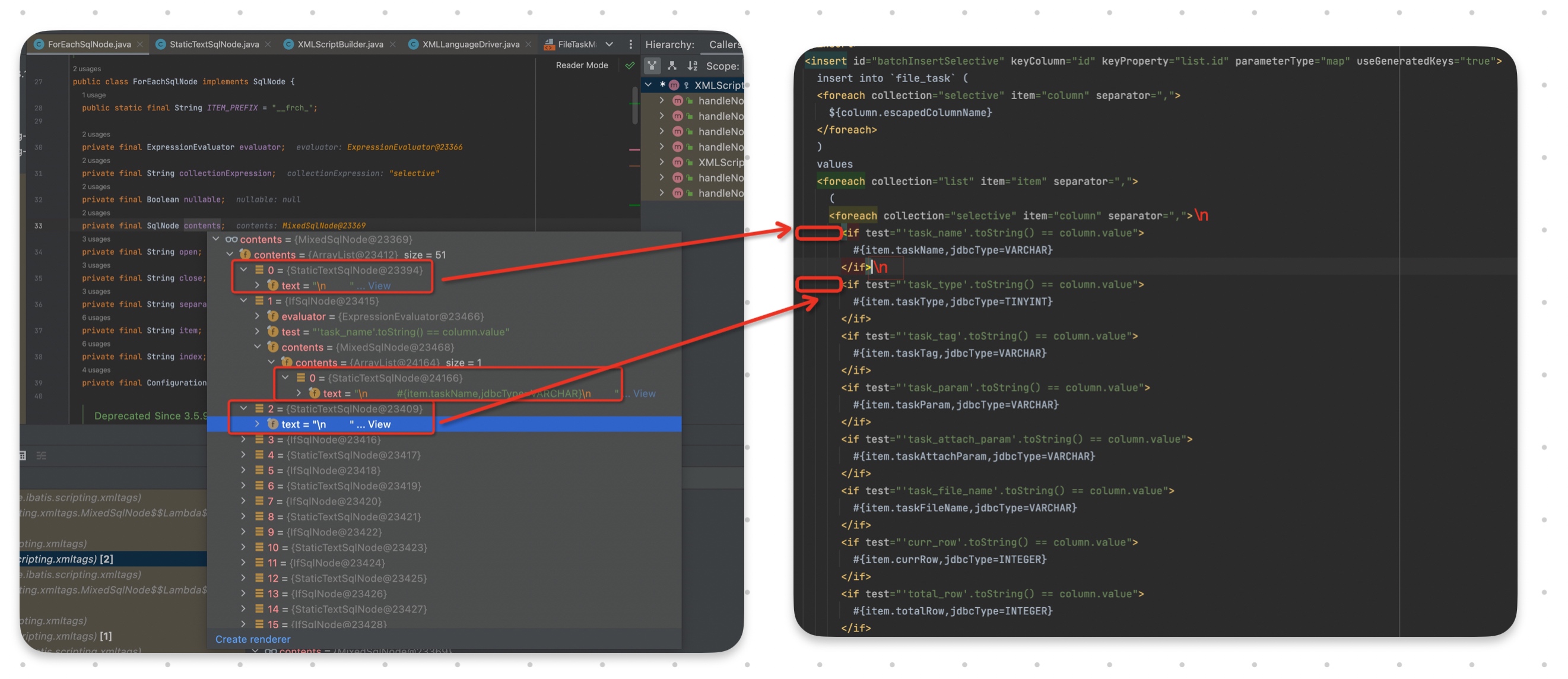Image resolution: width=1568 pixels, height=679 pixels.
Task: Select the stack frame ending with [1]
Action: pos(113,636)
